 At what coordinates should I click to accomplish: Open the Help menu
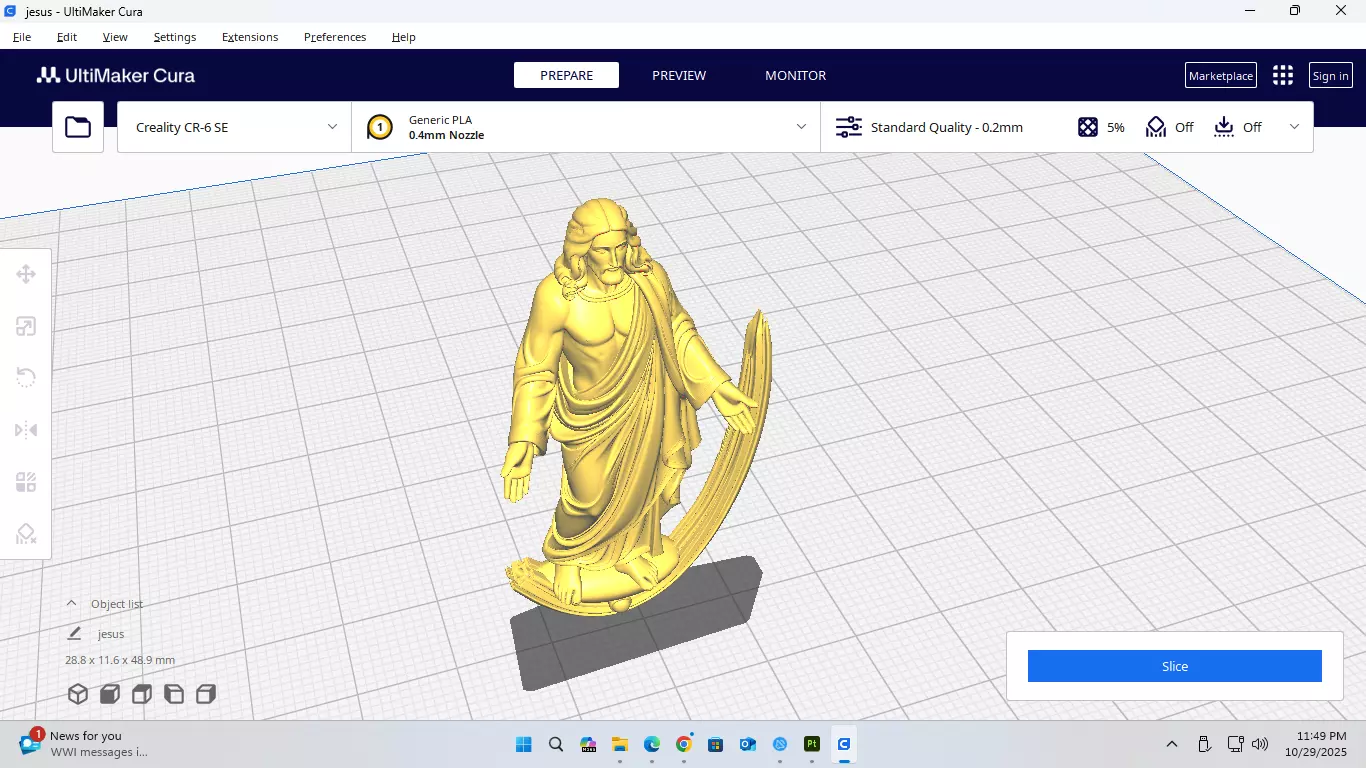point(404,37)
